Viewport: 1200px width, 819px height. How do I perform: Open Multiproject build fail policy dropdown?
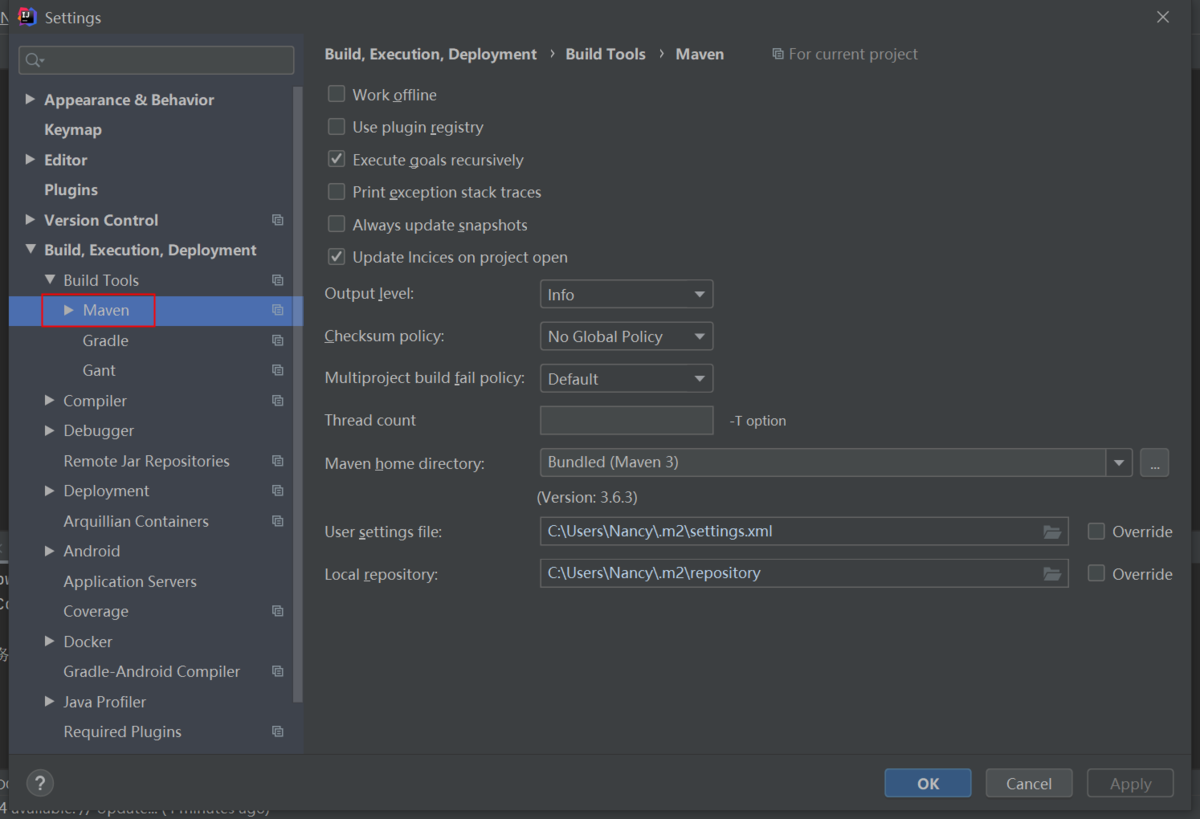point(626,379)
